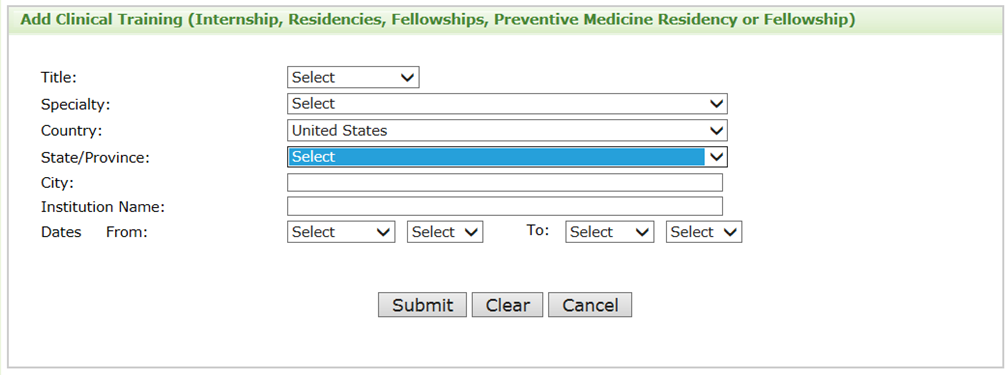This screenshot has width=1008, height=375.
Task: Click the Clear button
Action: (x=507, y=305)
